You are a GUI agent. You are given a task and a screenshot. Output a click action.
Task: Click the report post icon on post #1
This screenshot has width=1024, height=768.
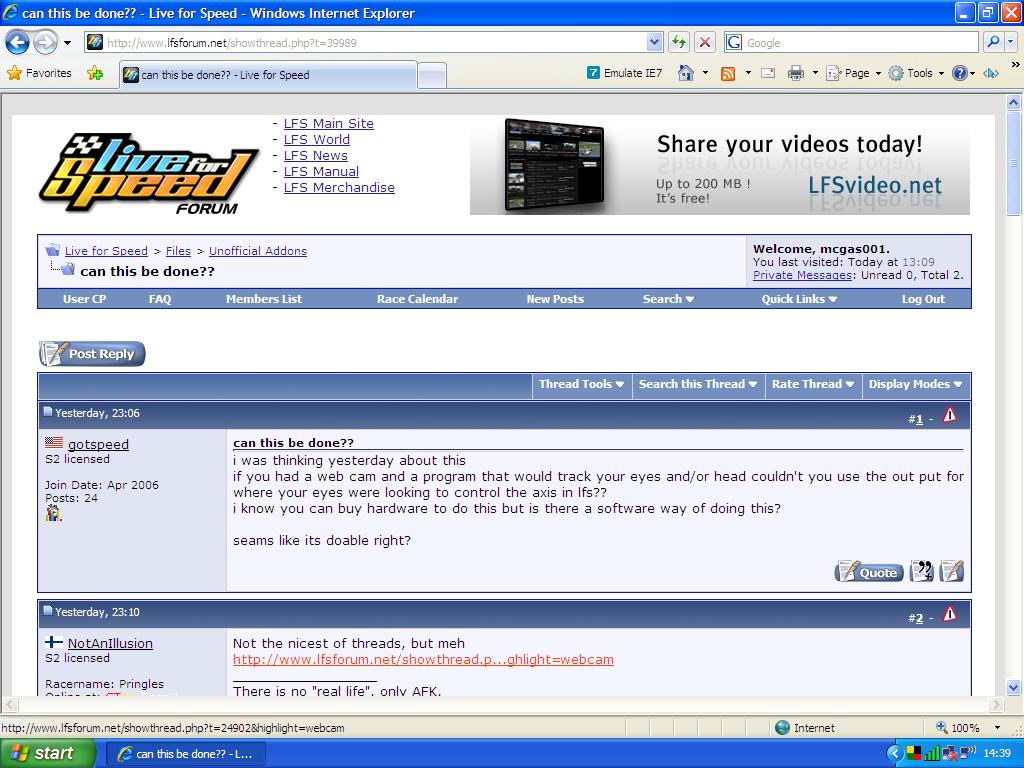pos(950,415)
